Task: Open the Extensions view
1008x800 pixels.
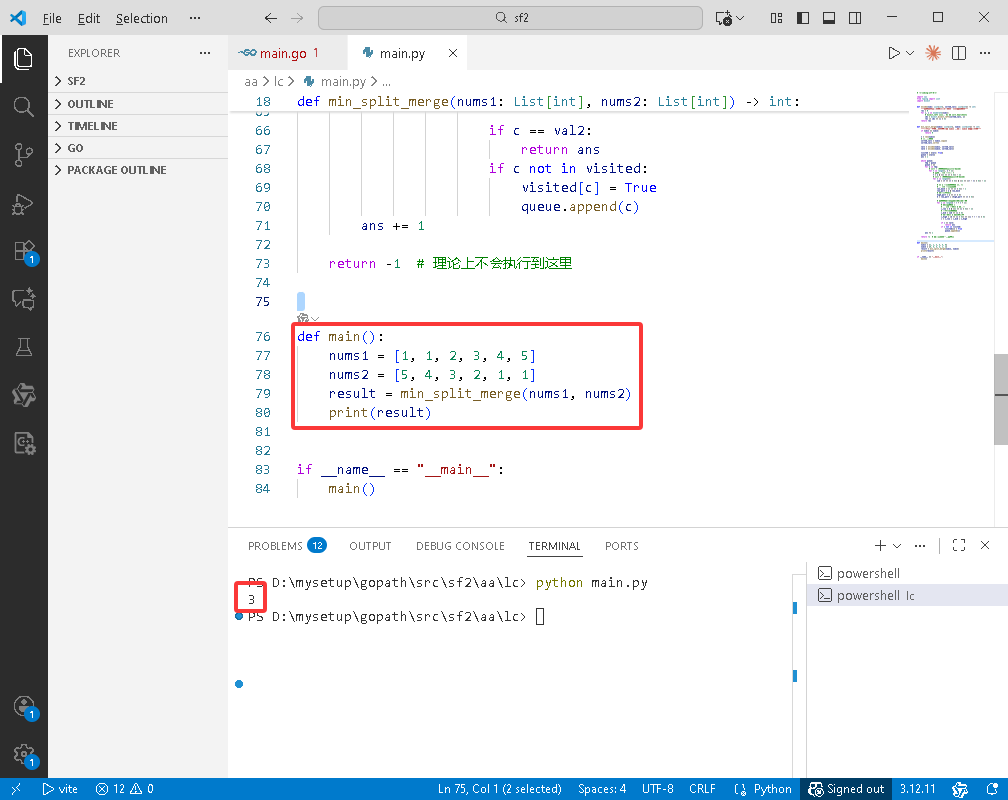Action: coord(24,251)
